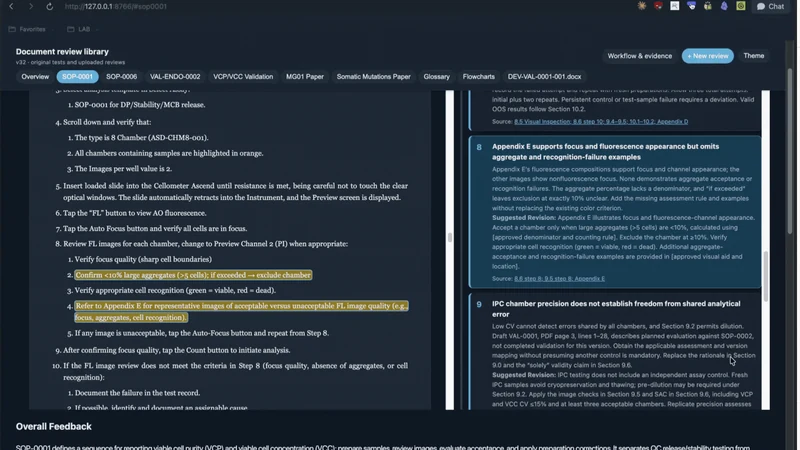Click the highlighted 'Confirm <10% large aggregates' text
Viewport: 800px width, 450px height.
(x=193, y=275)
